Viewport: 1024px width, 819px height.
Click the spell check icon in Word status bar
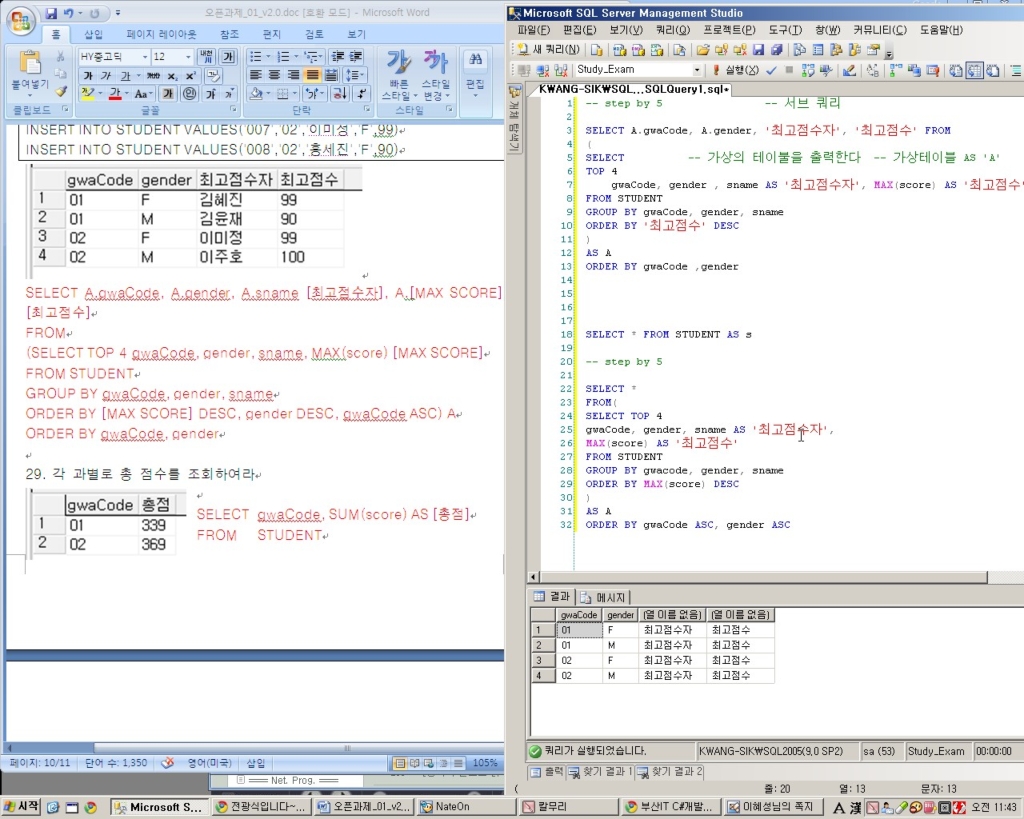pos(168,762)
